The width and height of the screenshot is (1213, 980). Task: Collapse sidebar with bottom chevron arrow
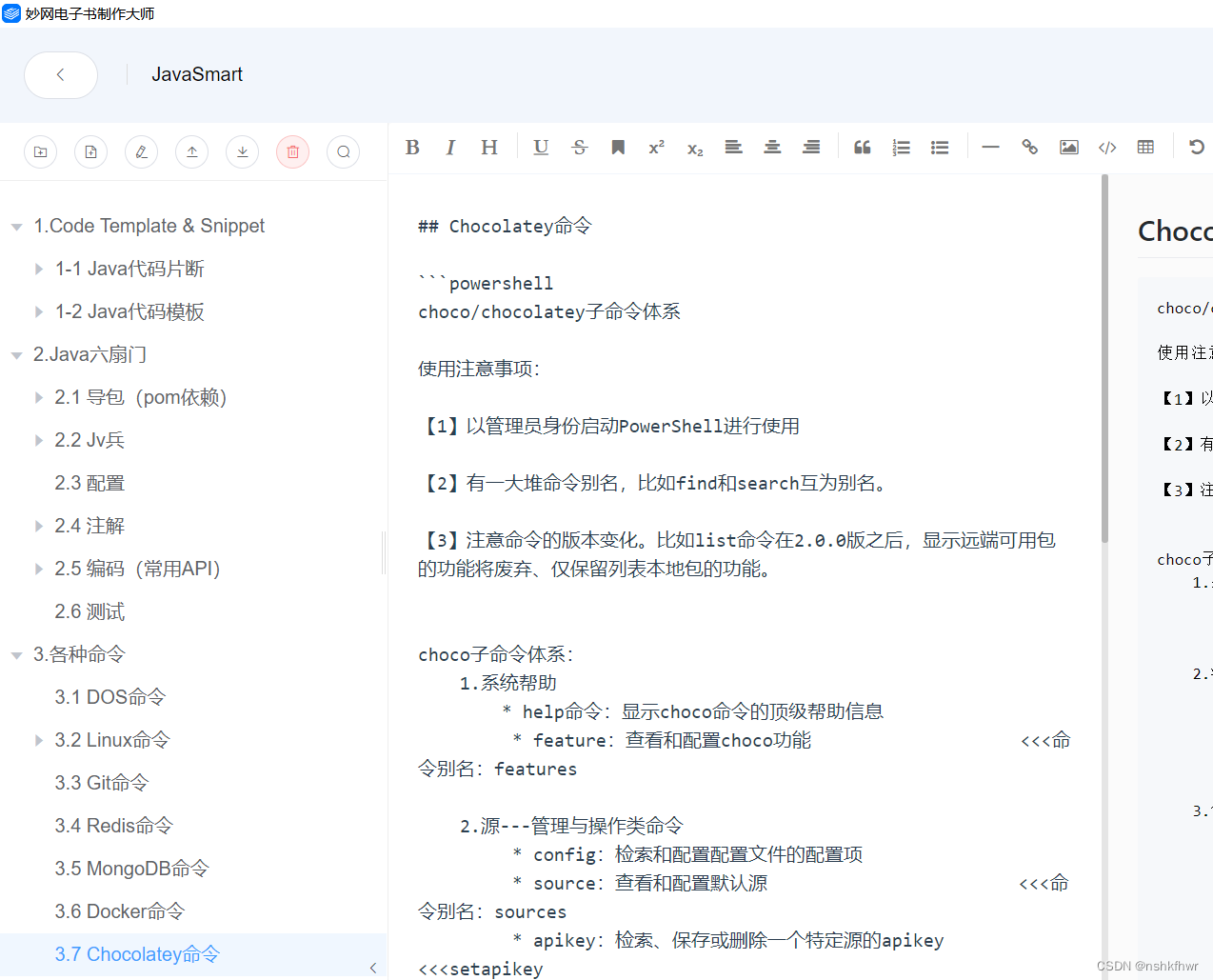(x=373, y=968)
